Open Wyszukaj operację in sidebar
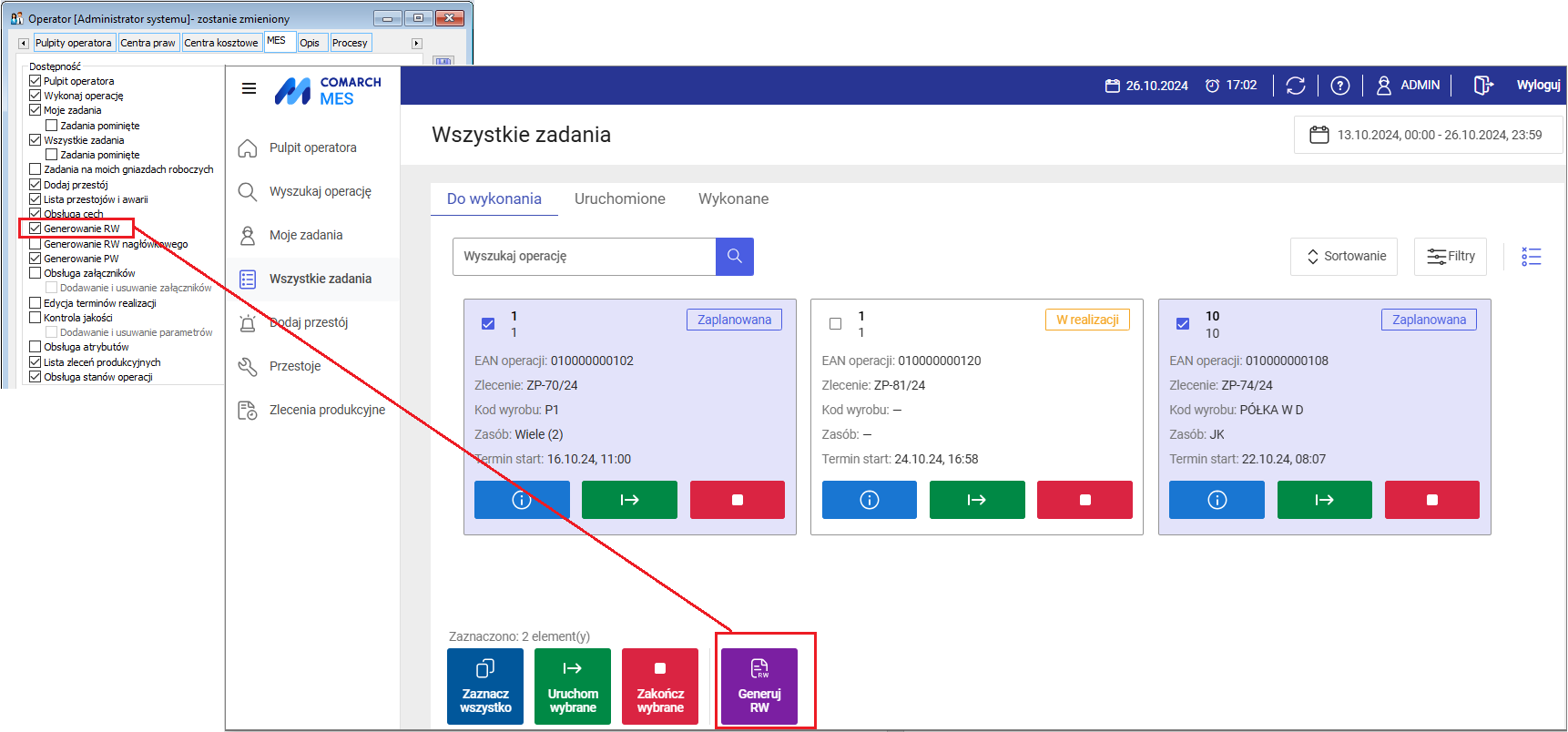The height and width of the screenshot is (732, 1568). point(312,192)
